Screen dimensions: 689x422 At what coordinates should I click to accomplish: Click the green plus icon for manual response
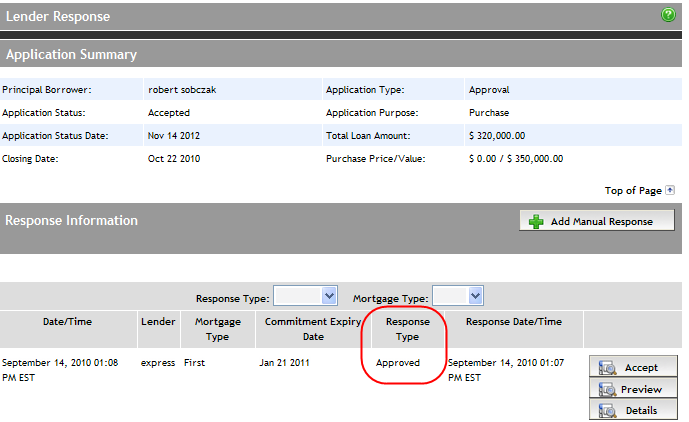536,221
